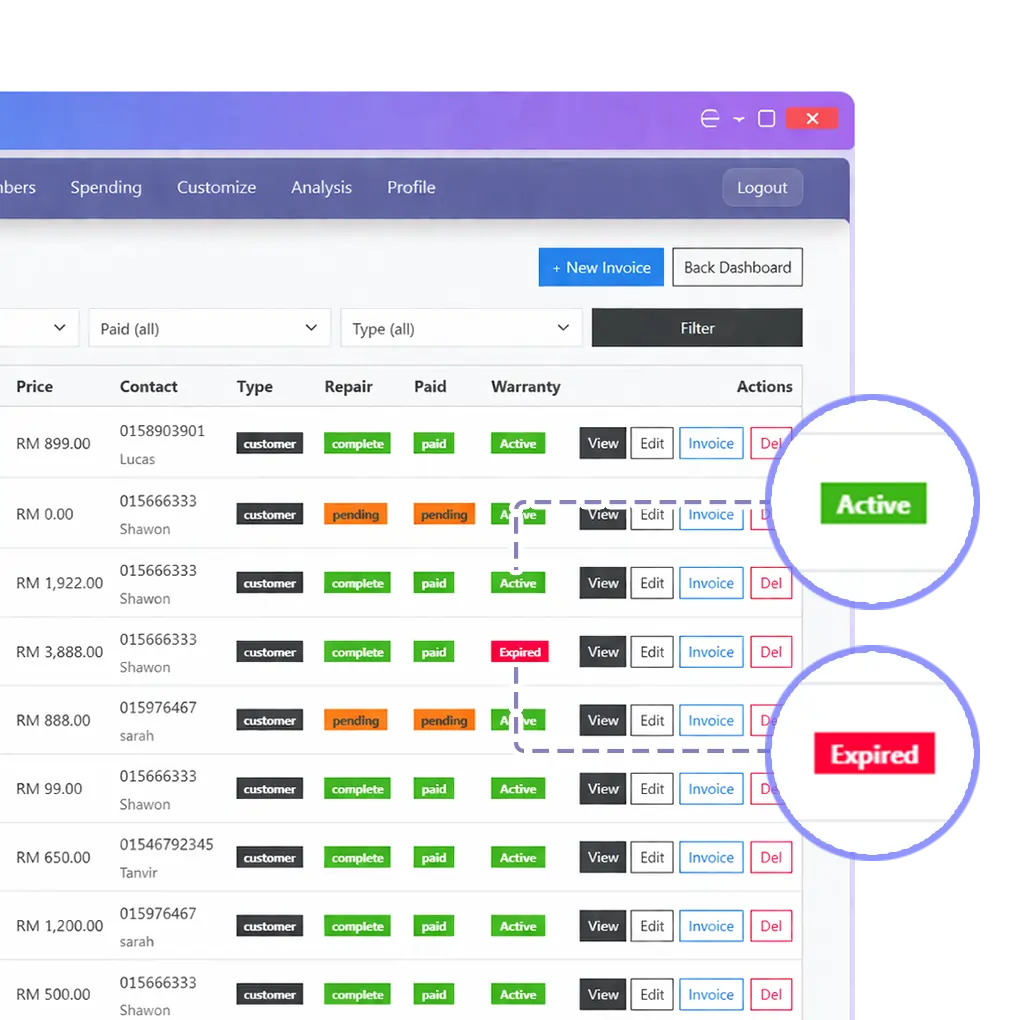Select the Spending menu item
The height and width of the screenshot is (1020, 1020).
click(x=106, y=187)
